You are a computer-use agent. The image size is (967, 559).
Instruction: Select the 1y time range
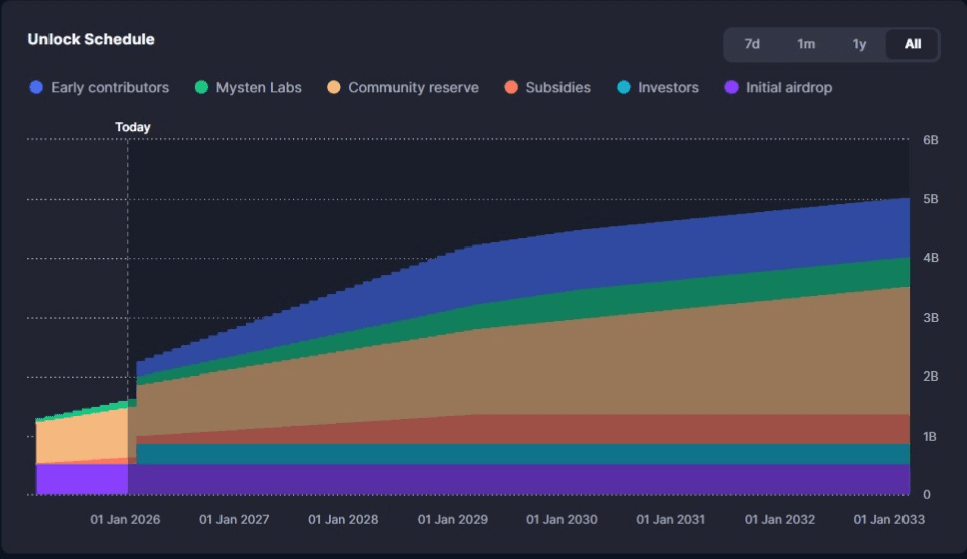(x=859, y=44)
